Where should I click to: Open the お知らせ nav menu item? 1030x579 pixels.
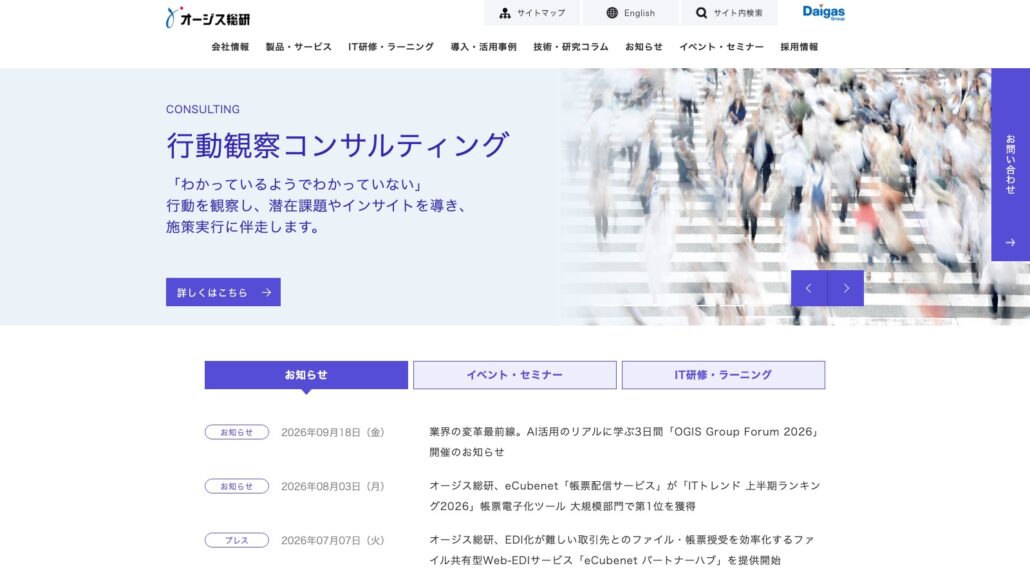pos(644,47)
